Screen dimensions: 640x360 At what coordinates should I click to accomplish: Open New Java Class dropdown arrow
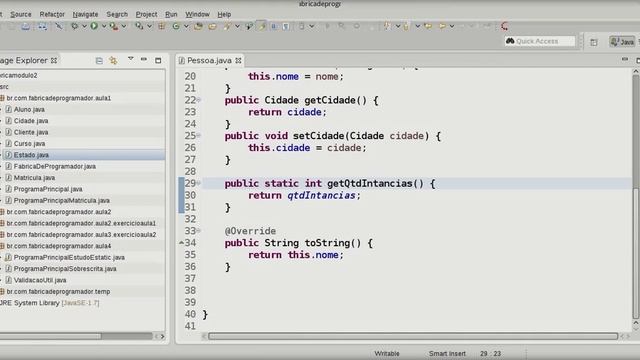point(186,26)
